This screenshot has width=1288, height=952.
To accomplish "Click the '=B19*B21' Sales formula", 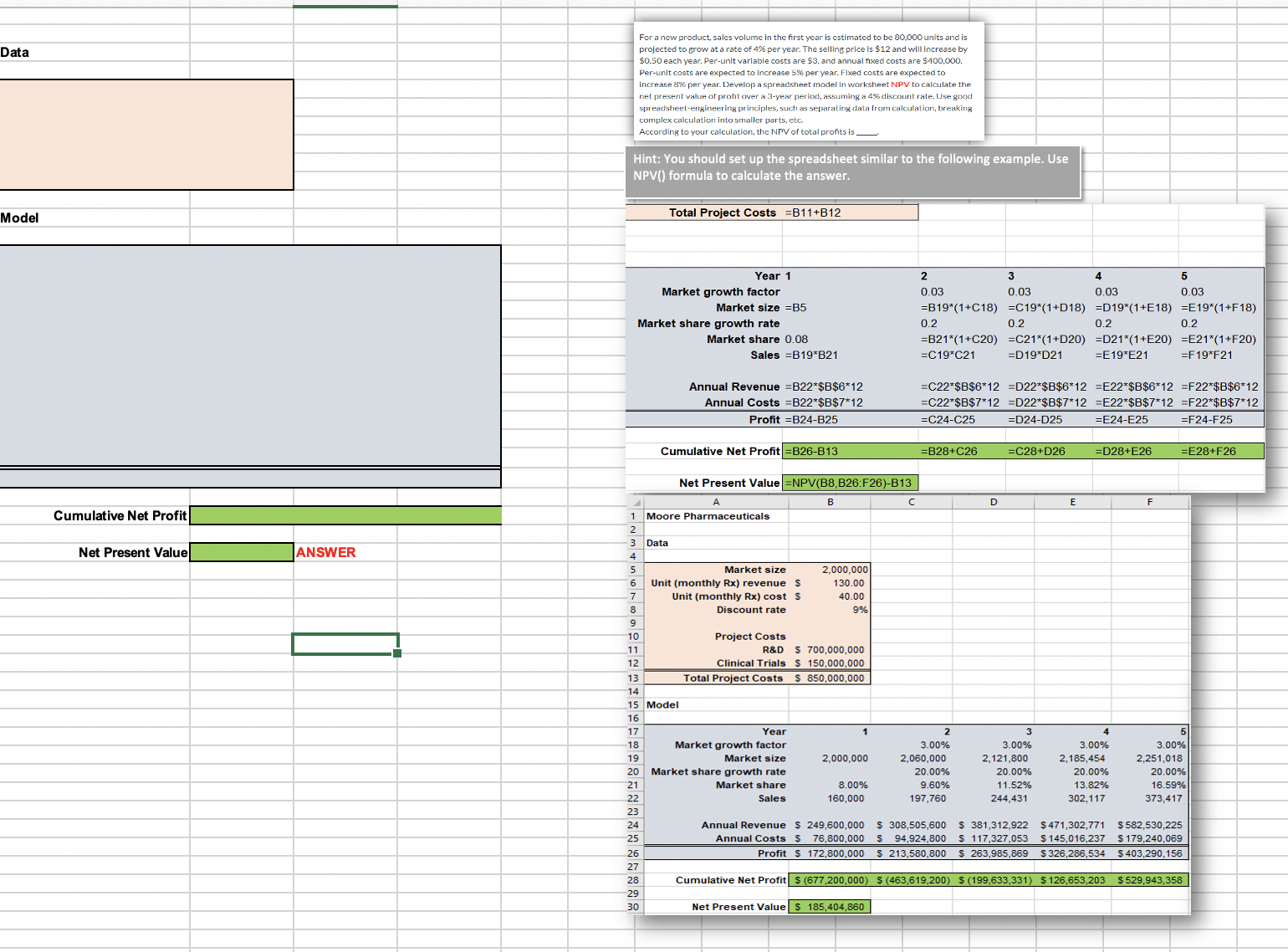I will 811,356.
